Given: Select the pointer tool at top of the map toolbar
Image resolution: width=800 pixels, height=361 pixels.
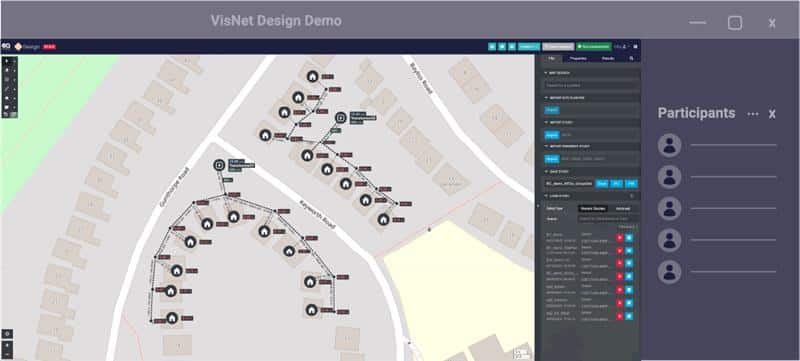Looking at the screenshot, I should click(x=6, y=61).
